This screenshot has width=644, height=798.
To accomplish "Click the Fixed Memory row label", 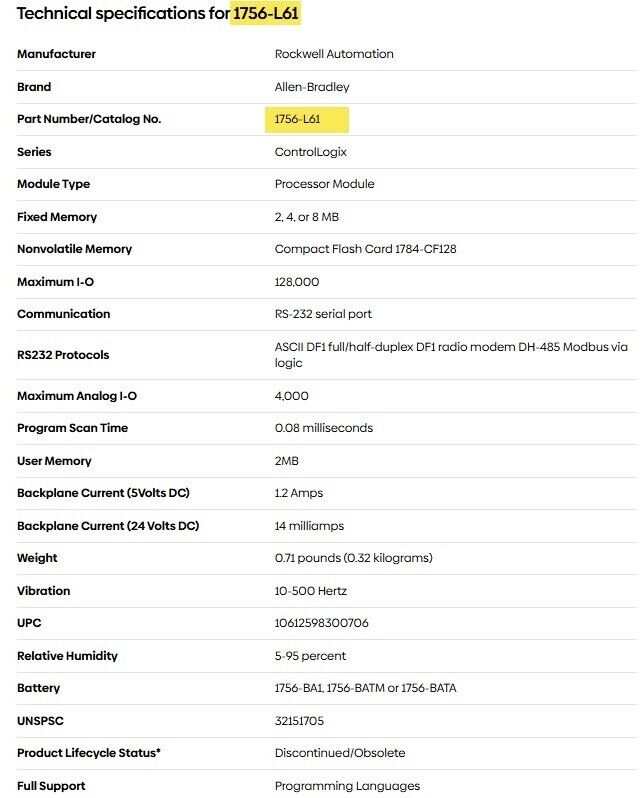I will [x=56, y=217].
